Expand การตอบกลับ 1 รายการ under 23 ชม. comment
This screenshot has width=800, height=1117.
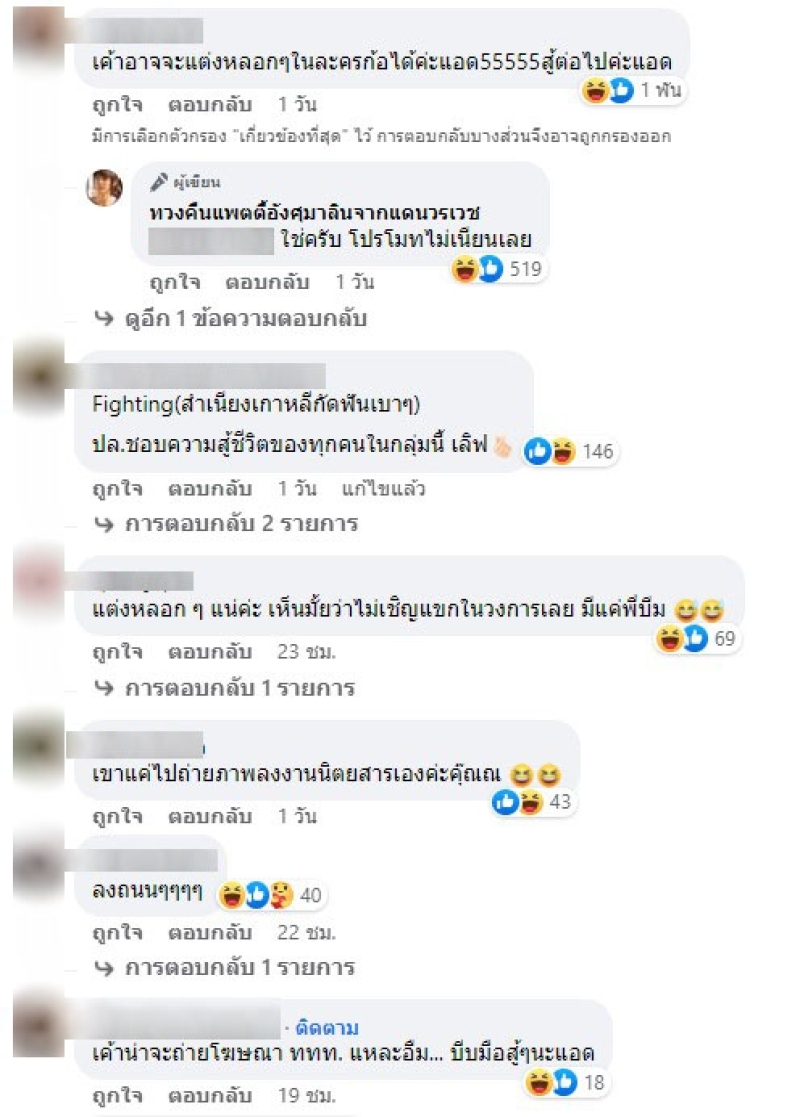[x=224, y=688]
